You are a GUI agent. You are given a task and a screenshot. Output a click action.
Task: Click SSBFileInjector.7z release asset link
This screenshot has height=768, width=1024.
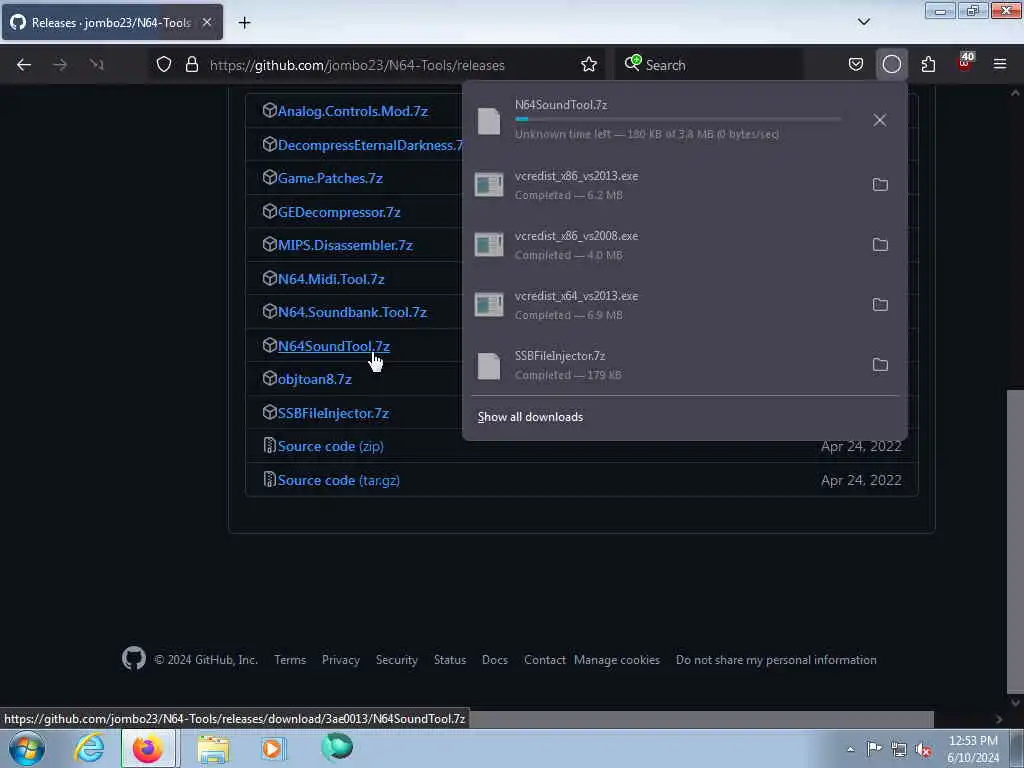333,413
